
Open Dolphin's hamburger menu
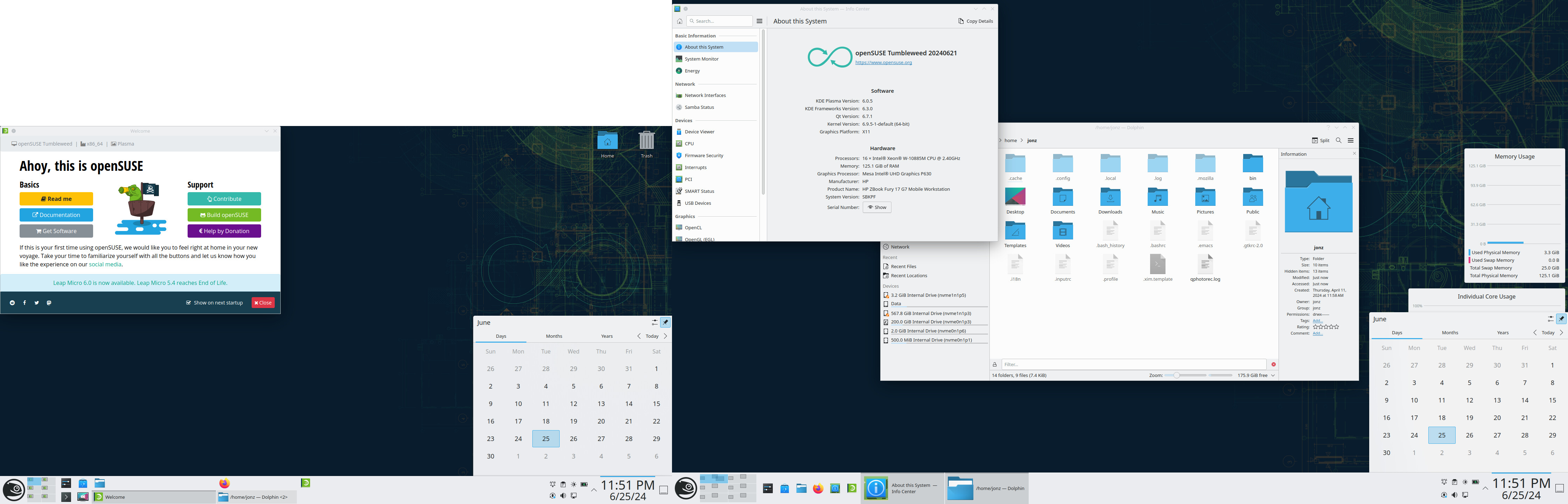point(1350,141)
